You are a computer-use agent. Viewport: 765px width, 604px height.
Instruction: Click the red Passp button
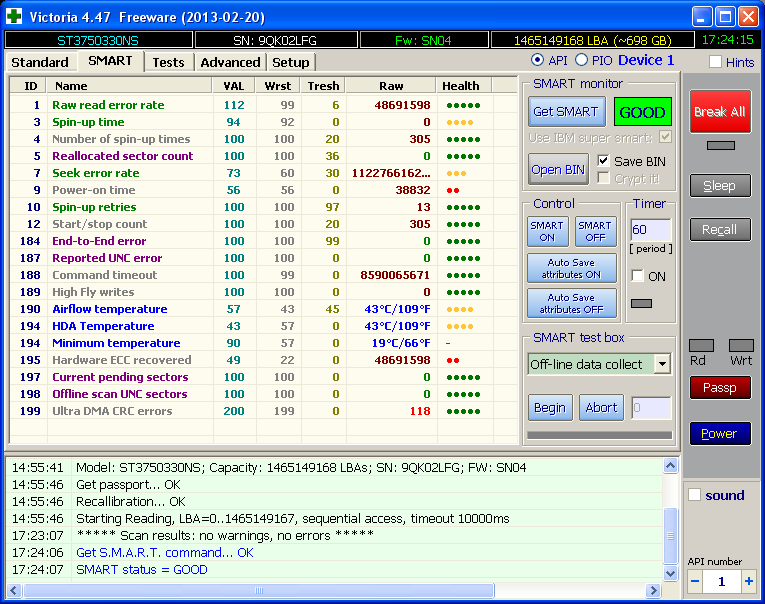click(719, 387)
